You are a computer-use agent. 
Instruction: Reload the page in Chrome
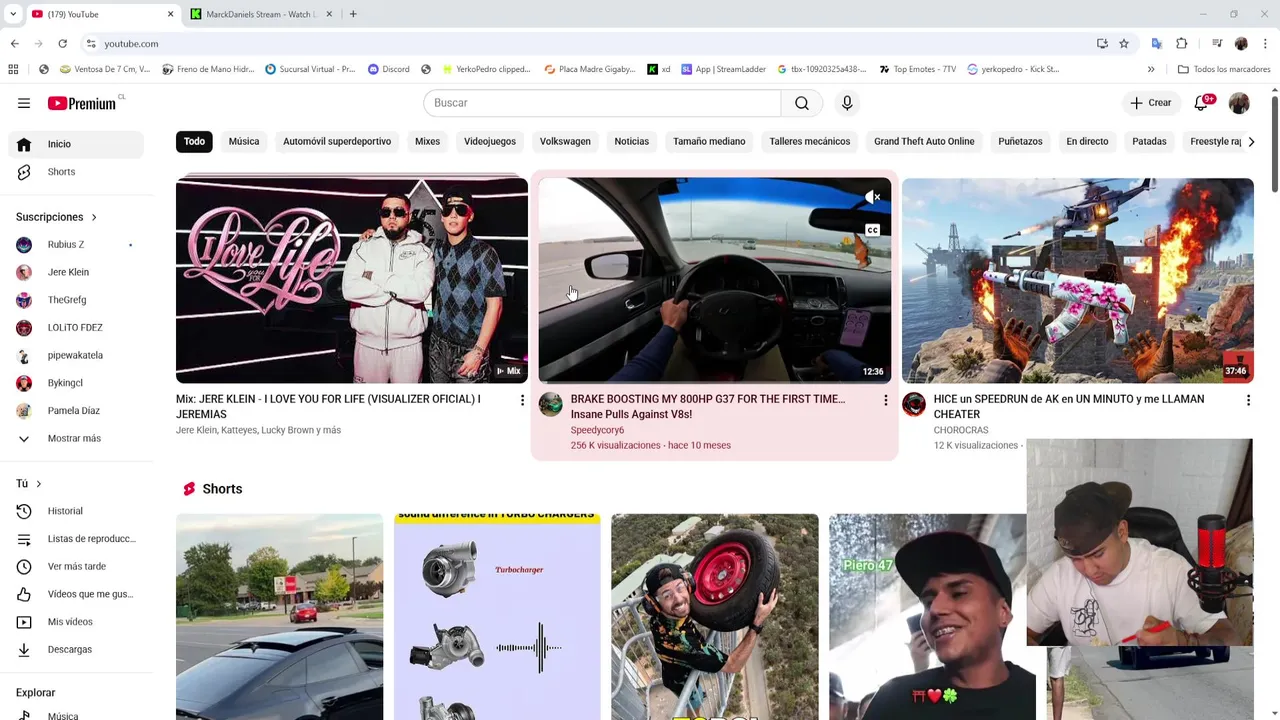pyautogui.click(x=62, y=44)
